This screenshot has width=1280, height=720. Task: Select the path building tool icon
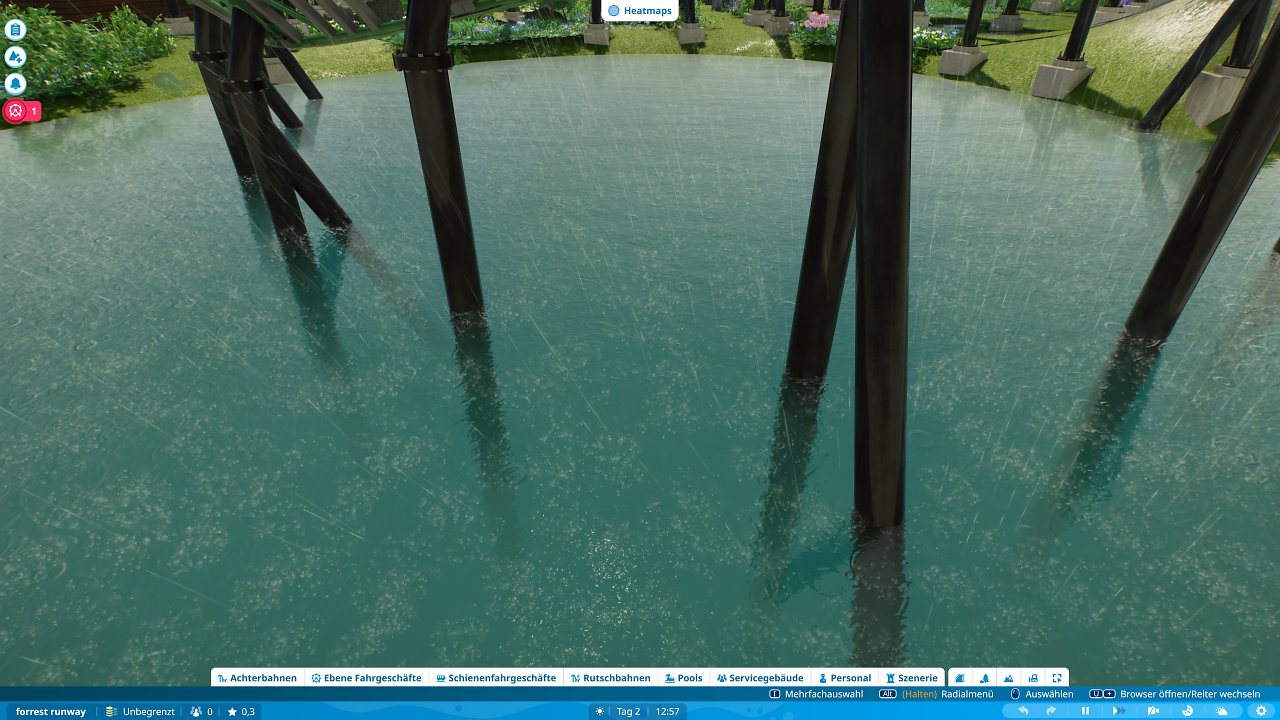click(x=960, y=678)
